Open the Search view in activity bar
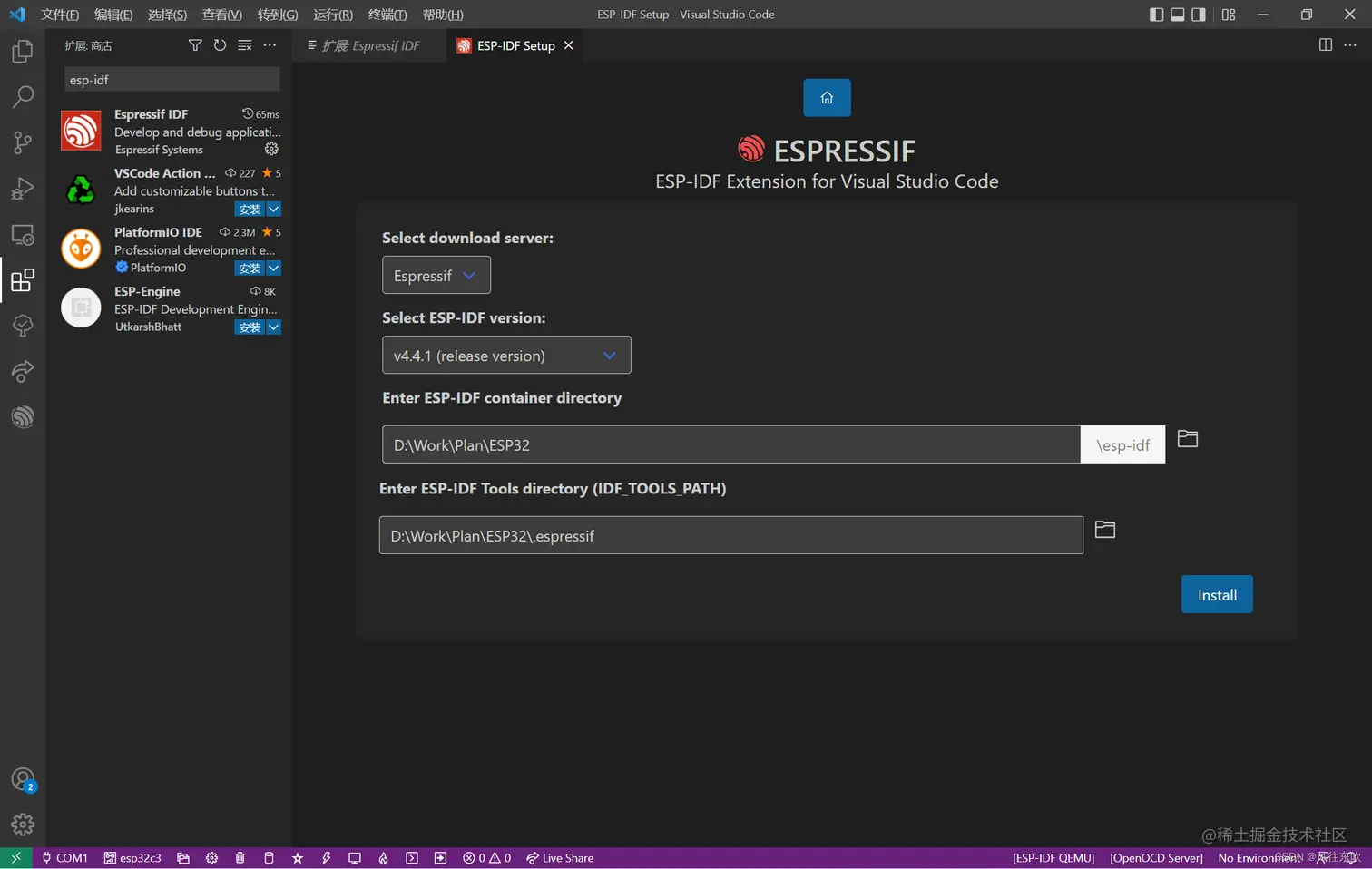The width and height of the screenshot is (1372, 869). coord(23,97)
